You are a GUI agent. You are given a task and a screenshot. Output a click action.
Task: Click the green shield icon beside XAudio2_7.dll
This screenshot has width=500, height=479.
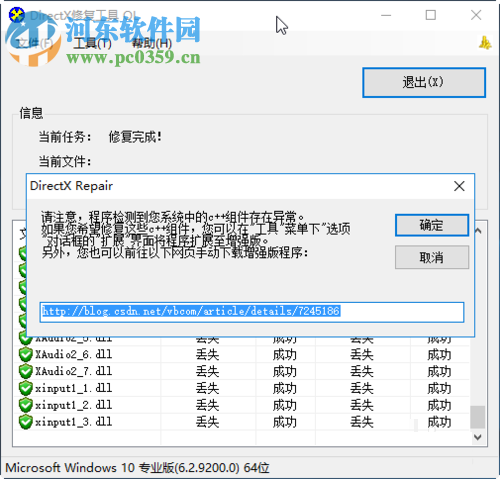25,371
